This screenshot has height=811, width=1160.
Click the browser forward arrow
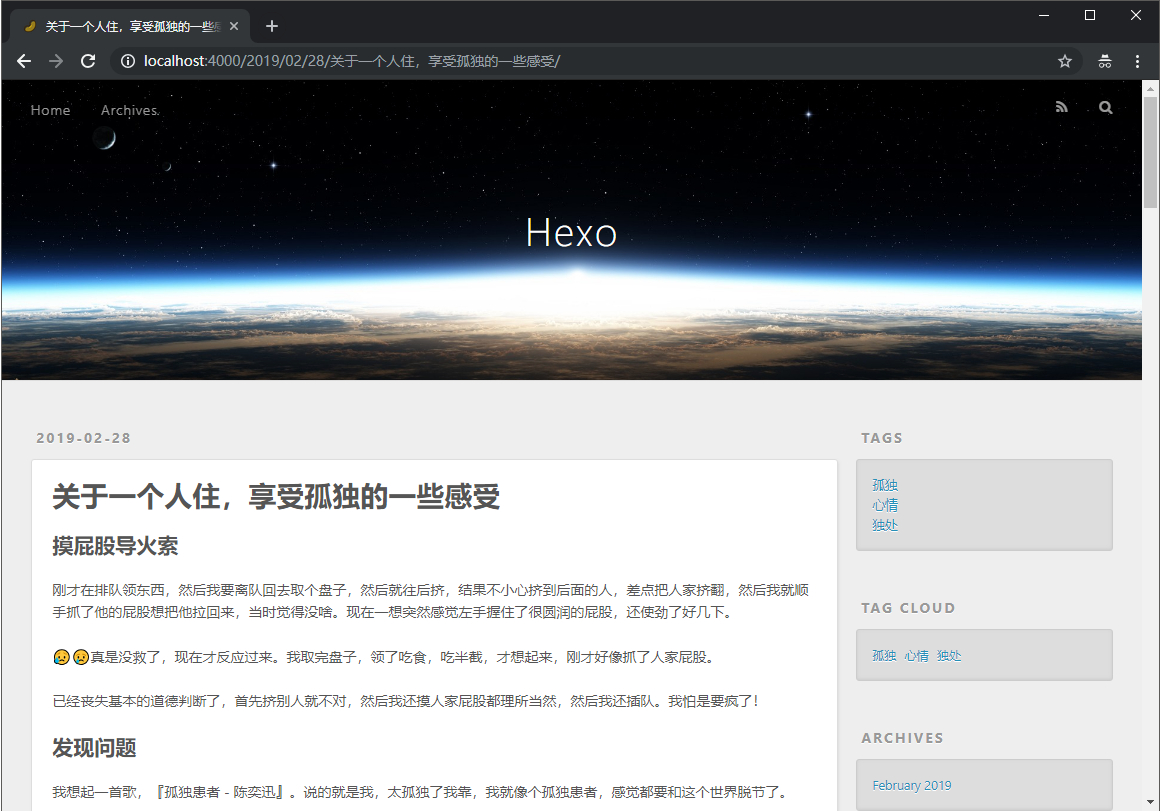56,61
